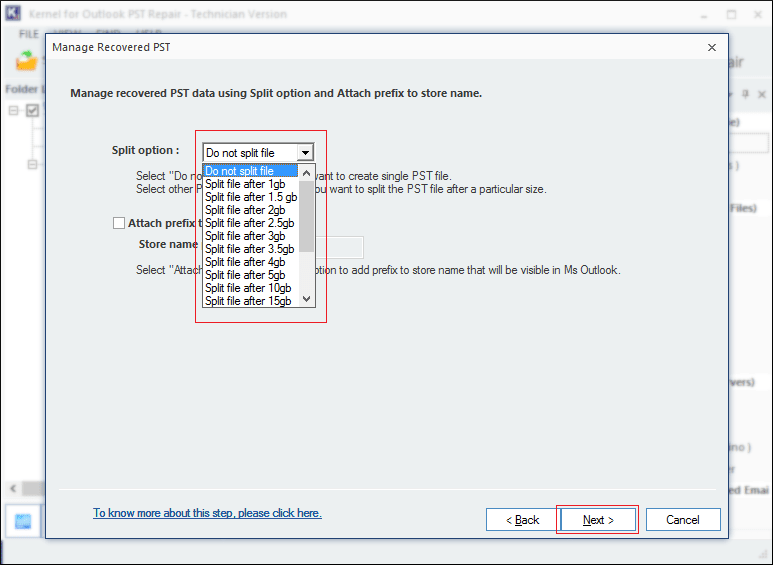Click the Store name input field

[339, 247]
